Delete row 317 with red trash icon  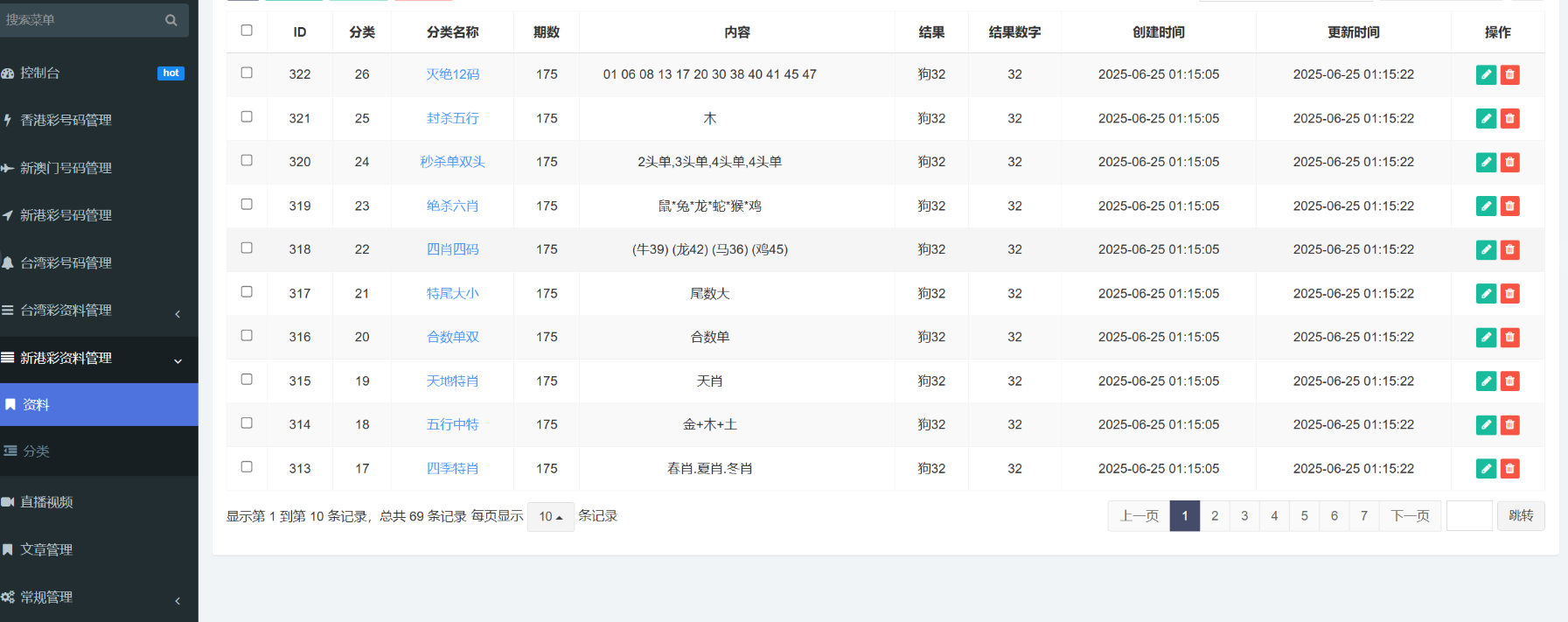[x=1509, y=293]
